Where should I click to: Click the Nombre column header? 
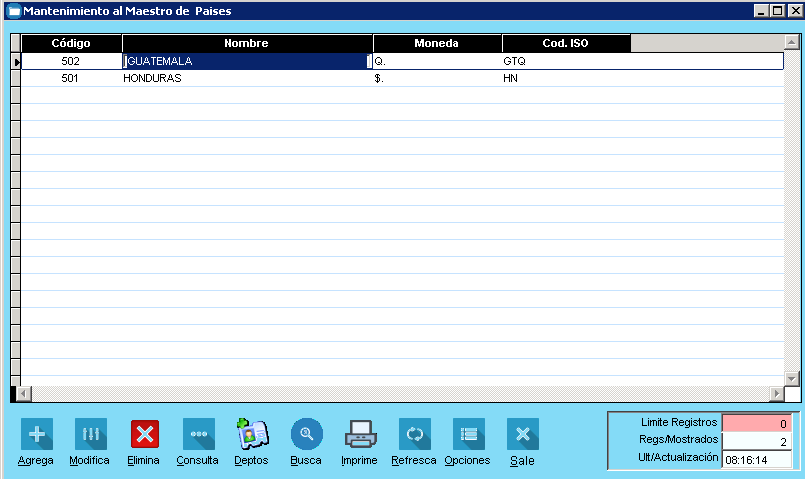coord(247,44)
